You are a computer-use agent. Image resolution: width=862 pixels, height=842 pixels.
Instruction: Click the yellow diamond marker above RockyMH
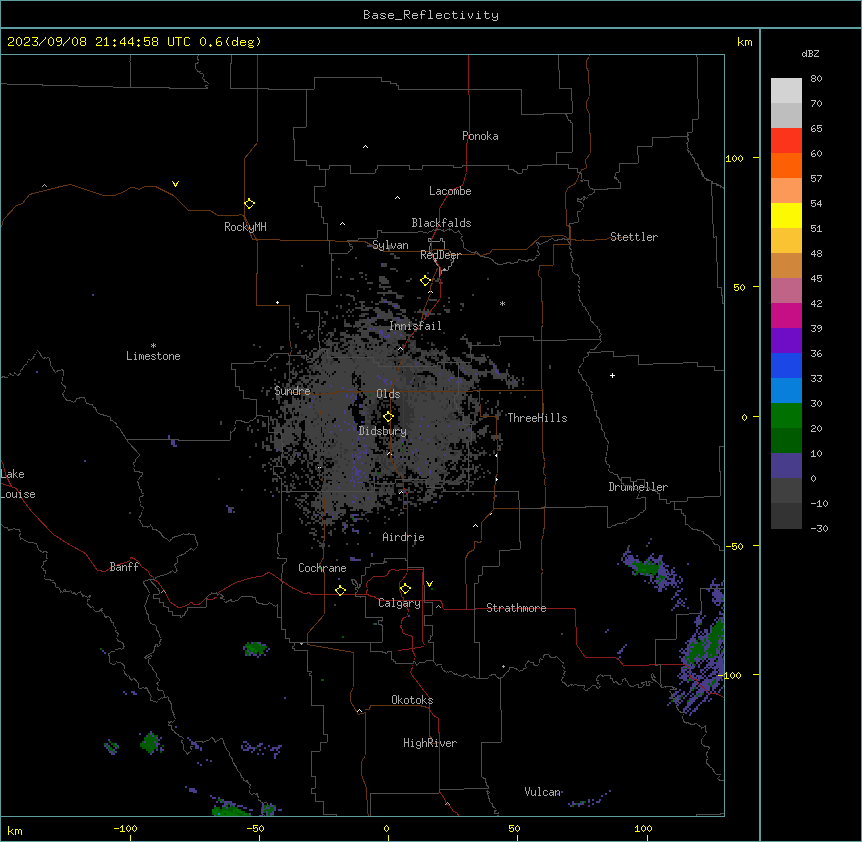pos(249,203)
